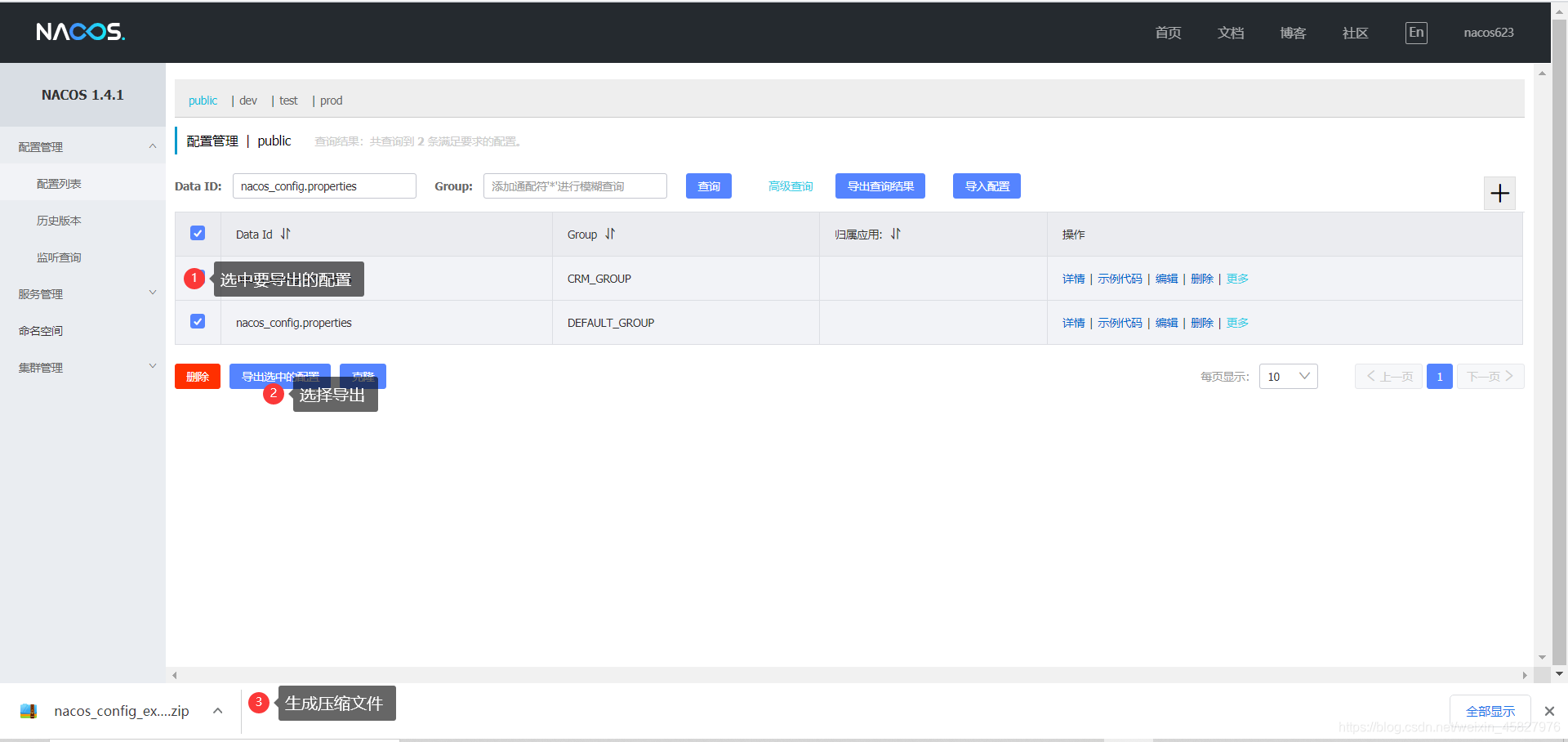Click 删除 for CRM_GROUP row
The width and height of the screenshot is (1568, 742).
(x=1201, y=279)
